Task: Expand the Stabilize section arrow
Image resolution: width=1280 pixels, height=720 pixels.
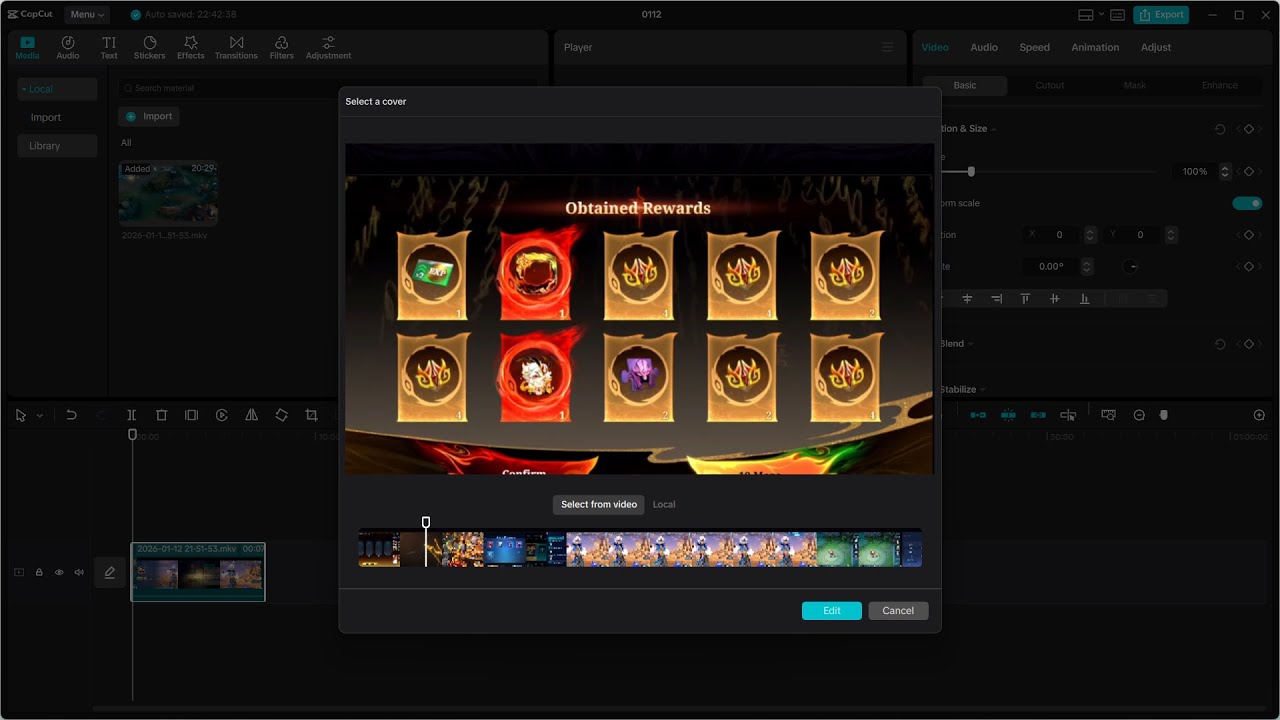Action: click(x=982, y=390)
